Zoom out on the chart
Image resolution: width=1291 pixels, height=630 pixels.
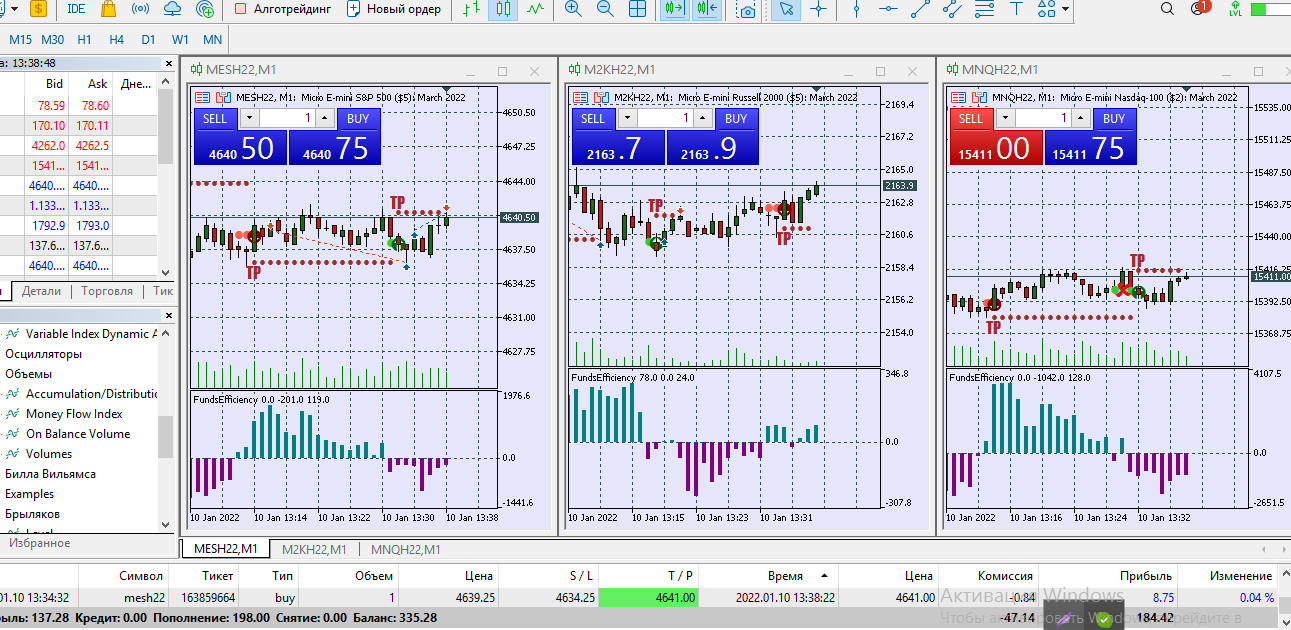[605, 9]
